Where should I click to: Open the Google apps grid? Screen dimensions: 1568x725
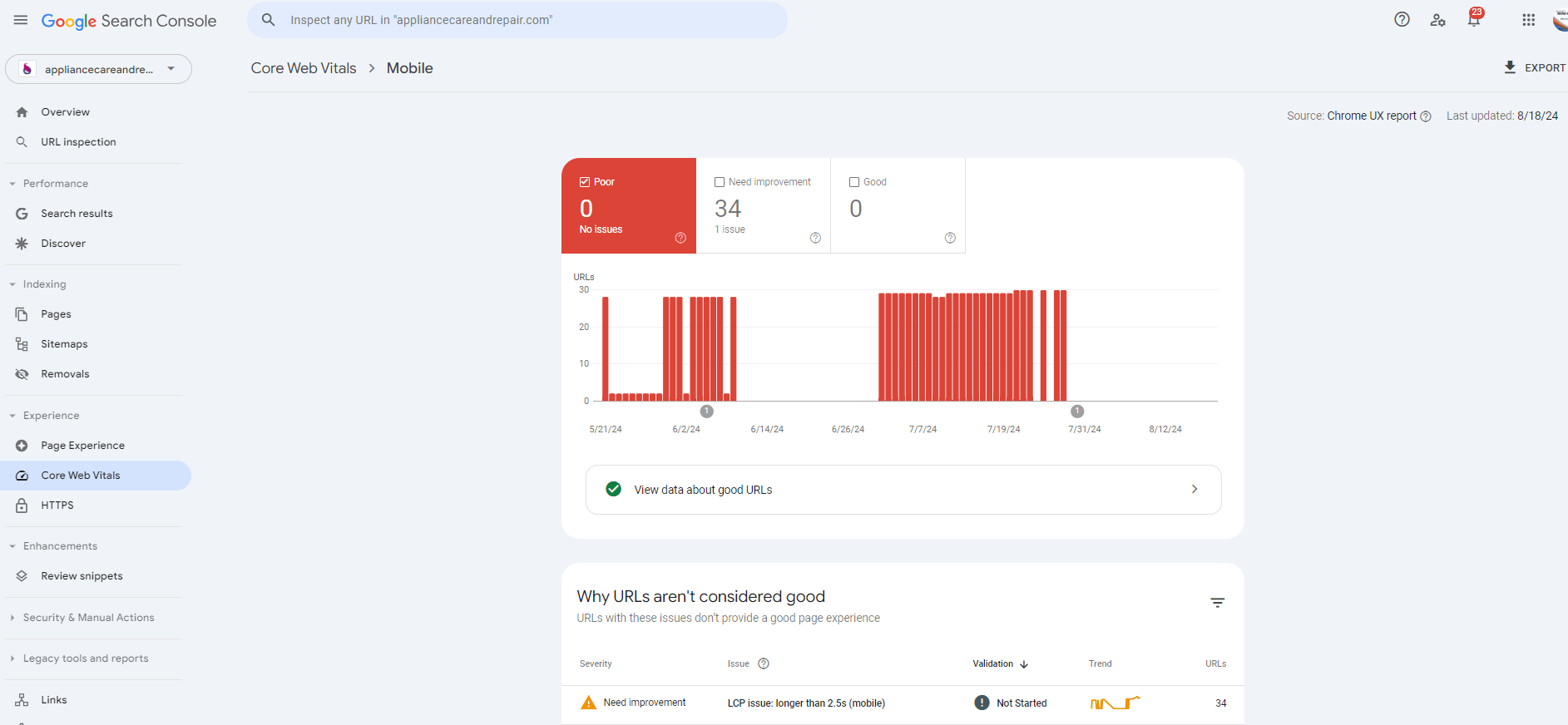pos(1528,20)
